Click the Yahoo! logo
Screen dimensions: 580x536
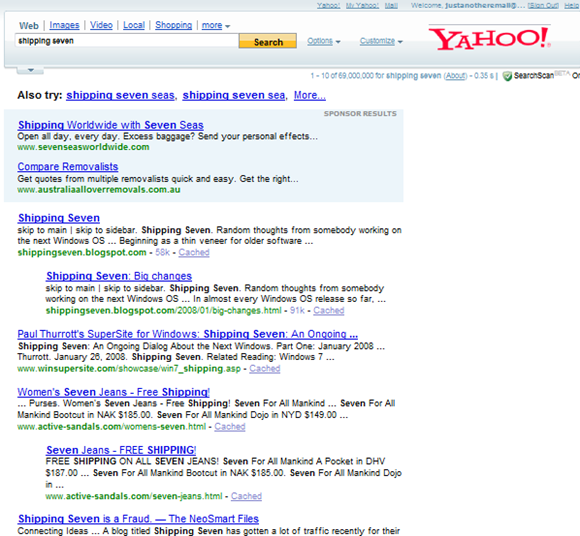pos(489,38)
